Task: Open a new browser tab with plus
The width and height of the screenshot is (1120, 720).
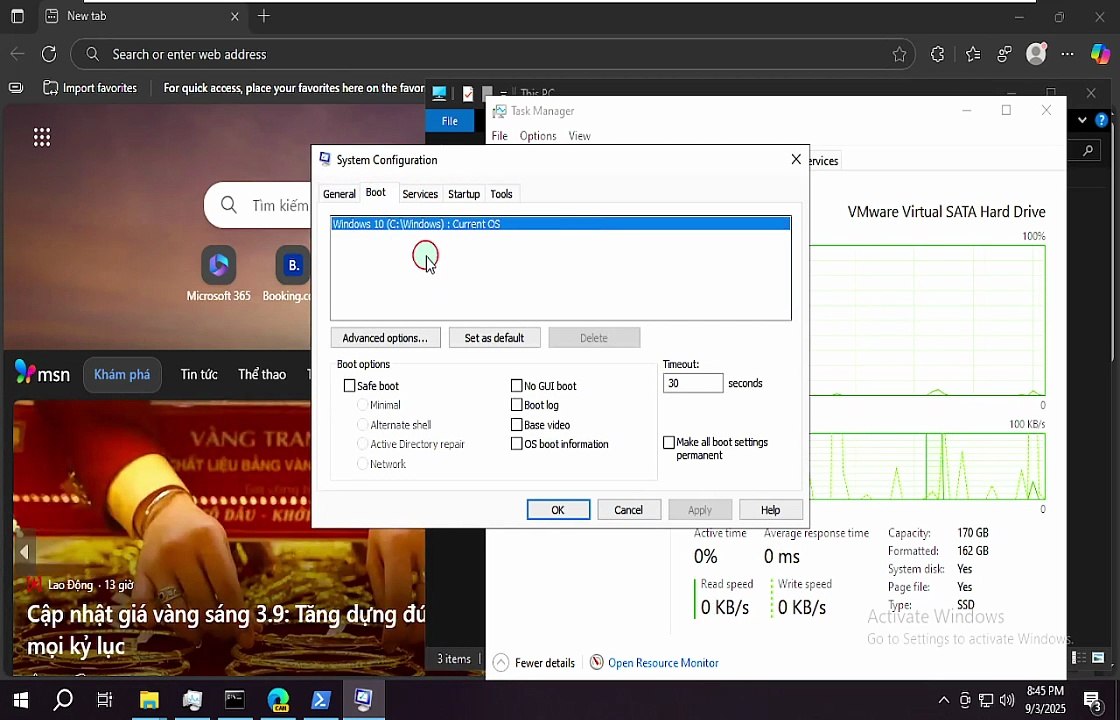Action: click(x=264, y=16)
